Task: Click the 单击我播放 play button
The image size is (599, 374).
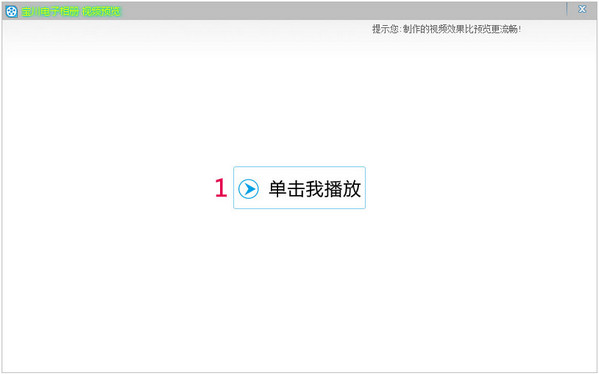Action: (299, 188)
